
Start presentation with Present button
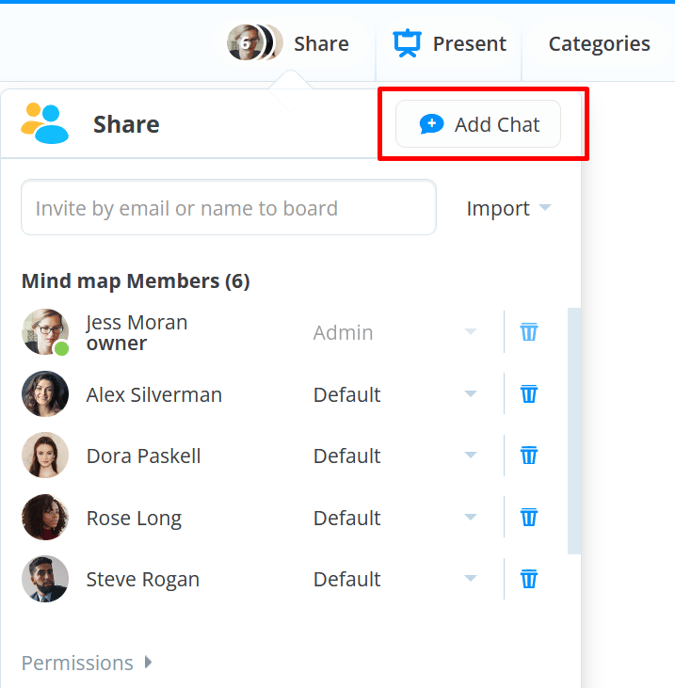pos(468,44)
